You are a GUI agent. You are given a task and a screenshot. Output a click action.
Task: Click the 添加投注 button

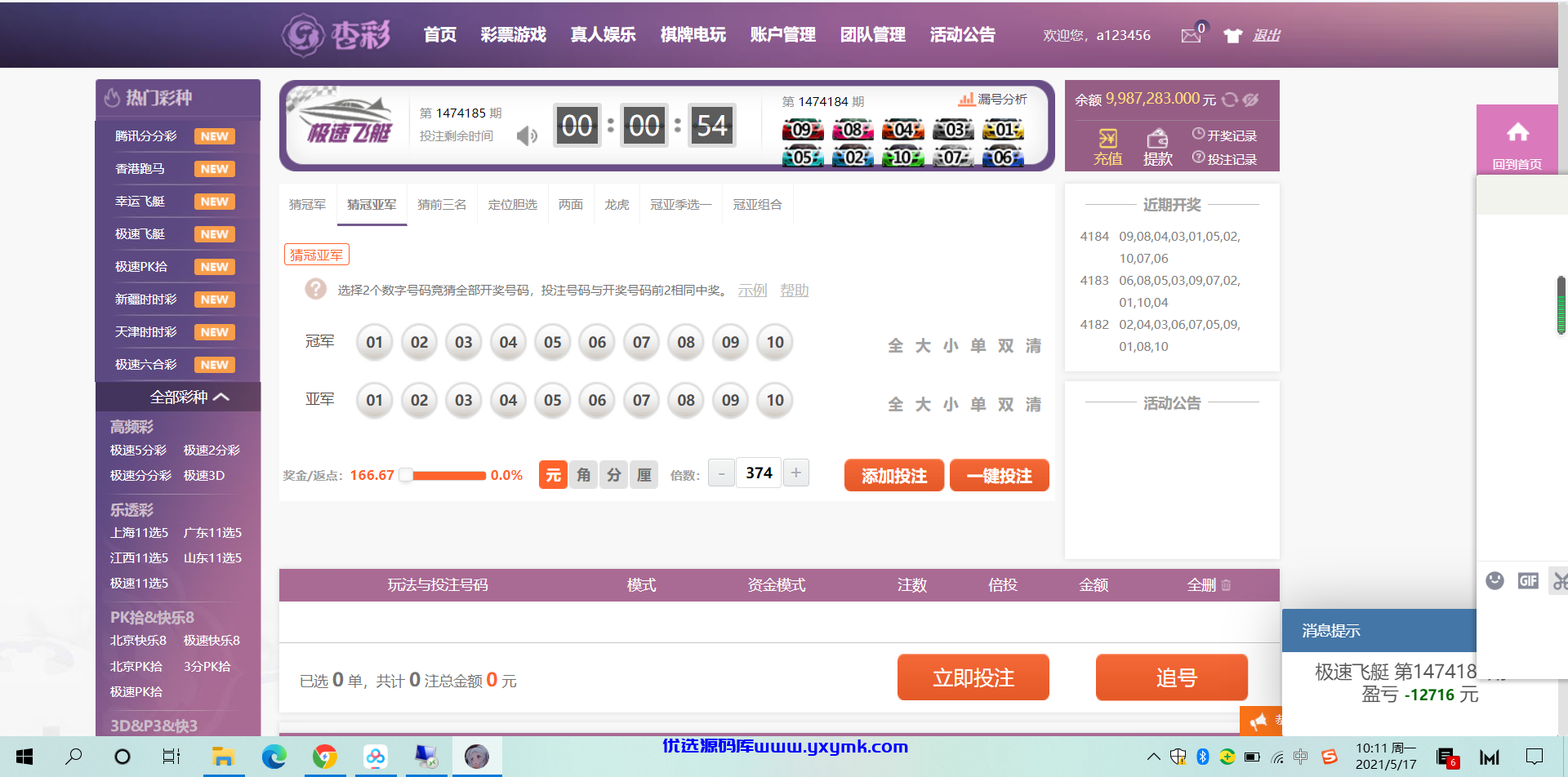(894, 476)
